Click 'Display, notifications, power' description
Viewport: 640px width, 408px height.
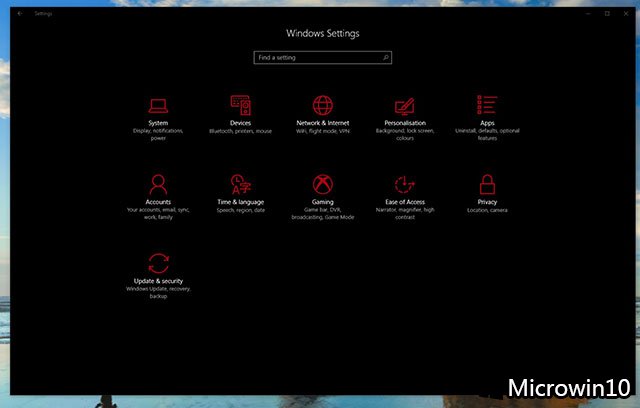point(158,134)
